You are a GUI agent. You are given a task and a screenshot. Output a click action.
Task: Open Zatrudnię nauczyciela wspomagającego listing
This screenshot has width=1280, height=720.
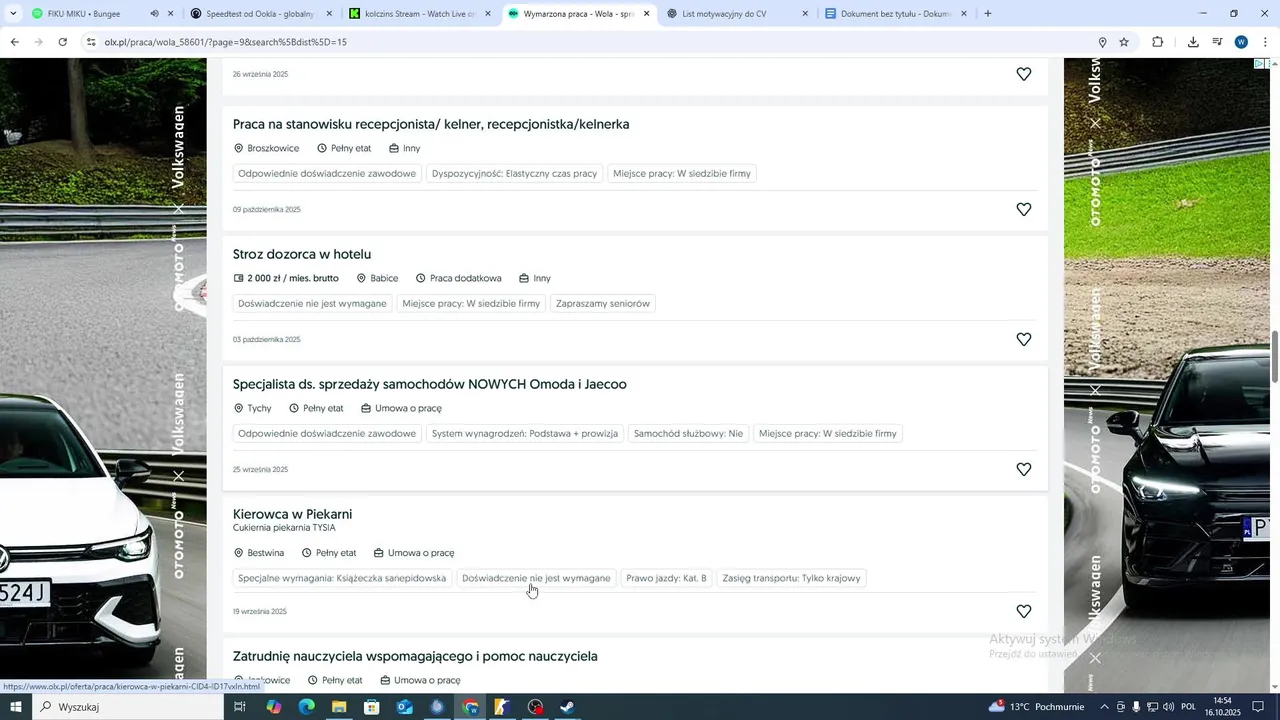(415, 656)
